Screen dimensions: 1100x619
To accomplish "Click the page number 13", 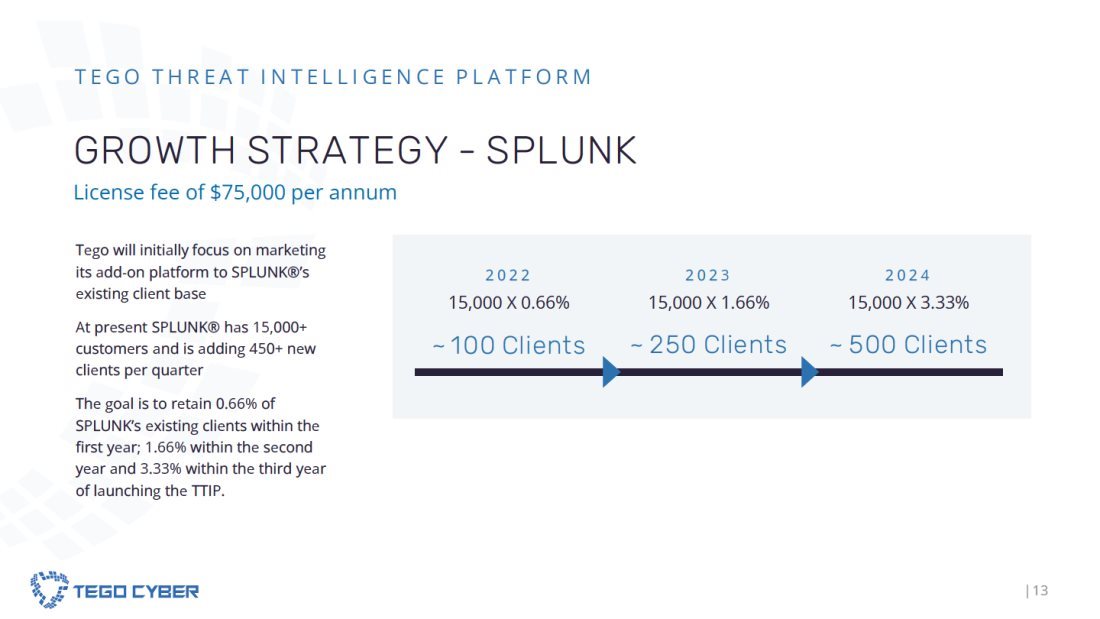I will [1038, 590].
